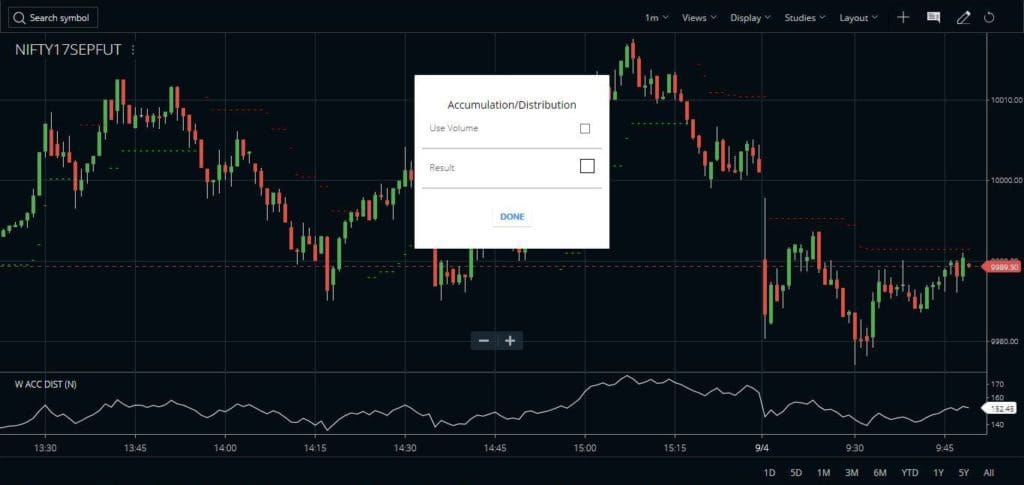Click the NIFTY17SEPFUT symbol title
Image resolution: width=1024 pixels, height=485 pixels.
(68, 50)
